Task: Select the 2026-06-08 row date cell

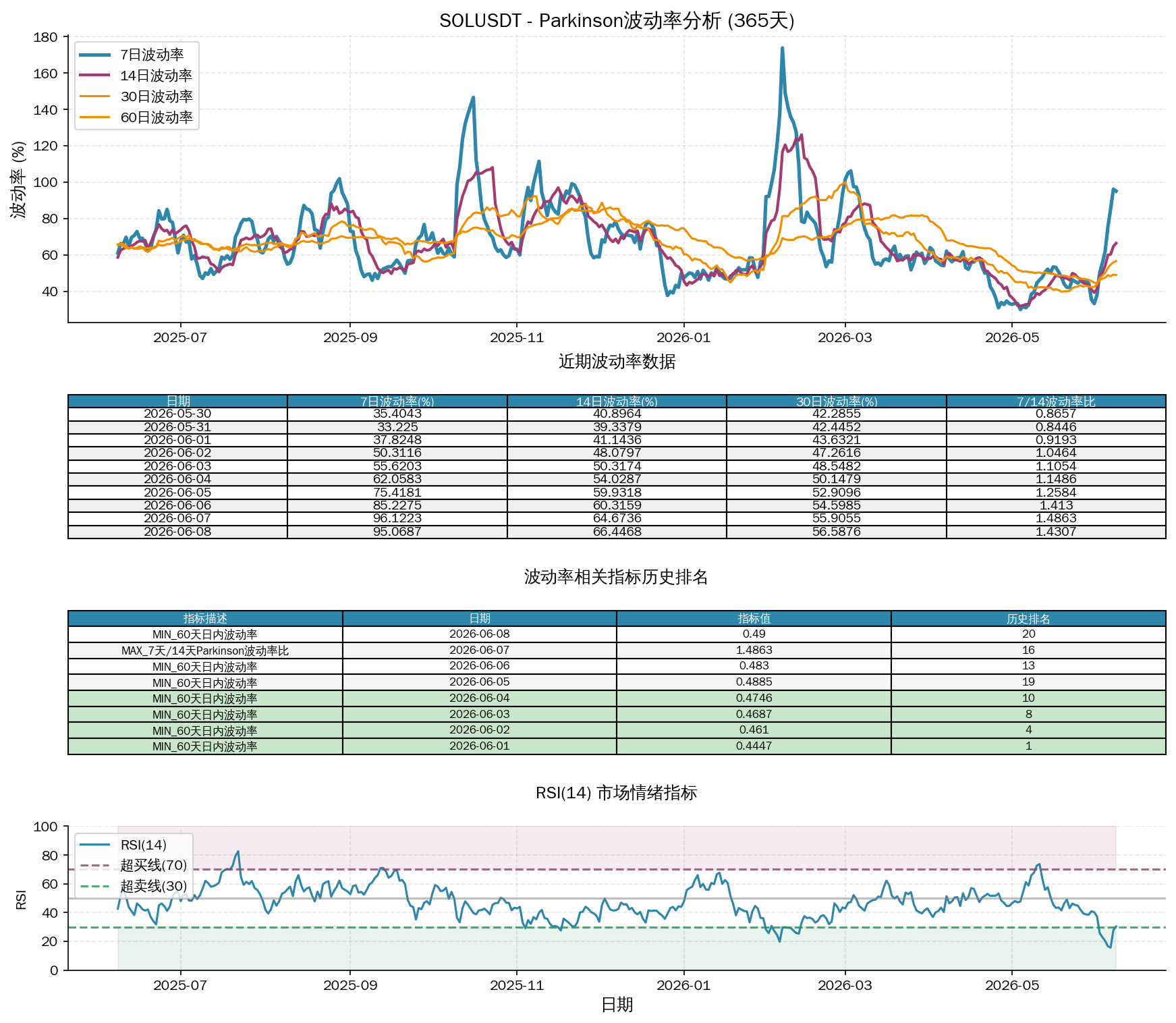Action: [177, 532]
